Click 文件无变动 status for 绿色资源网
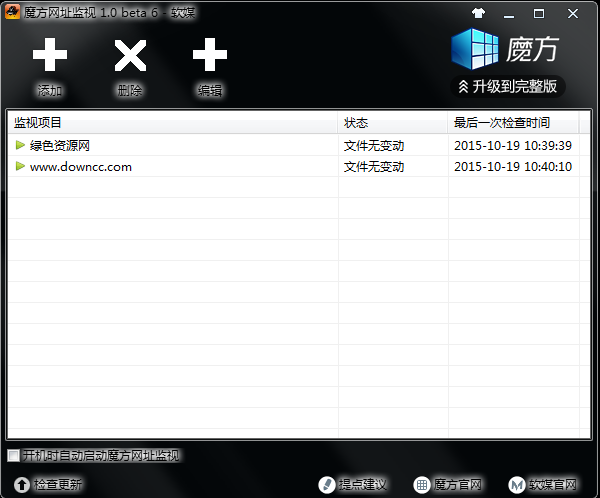 pyautogui.click(x=374, y=145)
